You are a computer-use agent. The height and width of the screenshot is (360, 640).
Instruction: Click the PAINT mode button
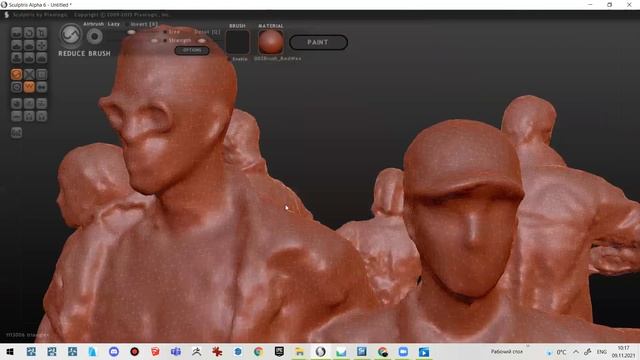[x=318, y=42]
